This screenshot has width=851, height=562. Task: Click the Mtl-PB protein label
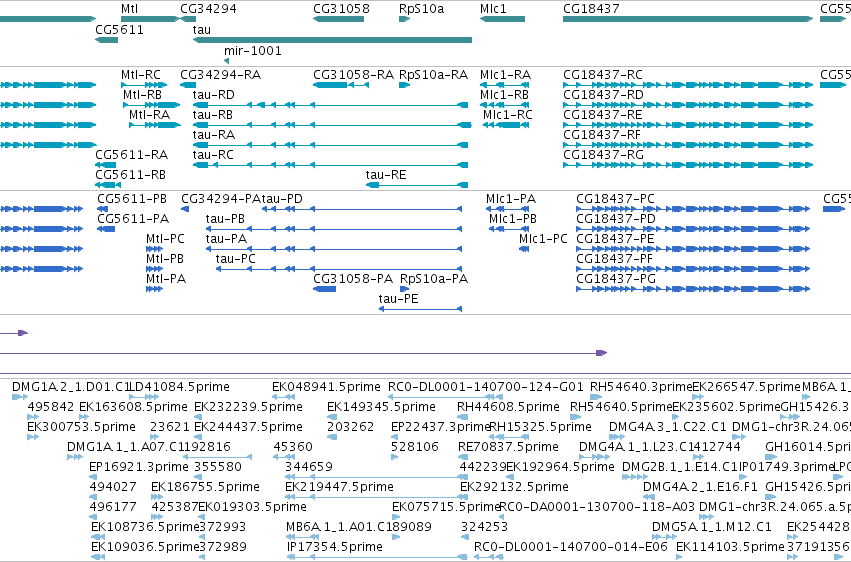[165, 259]
